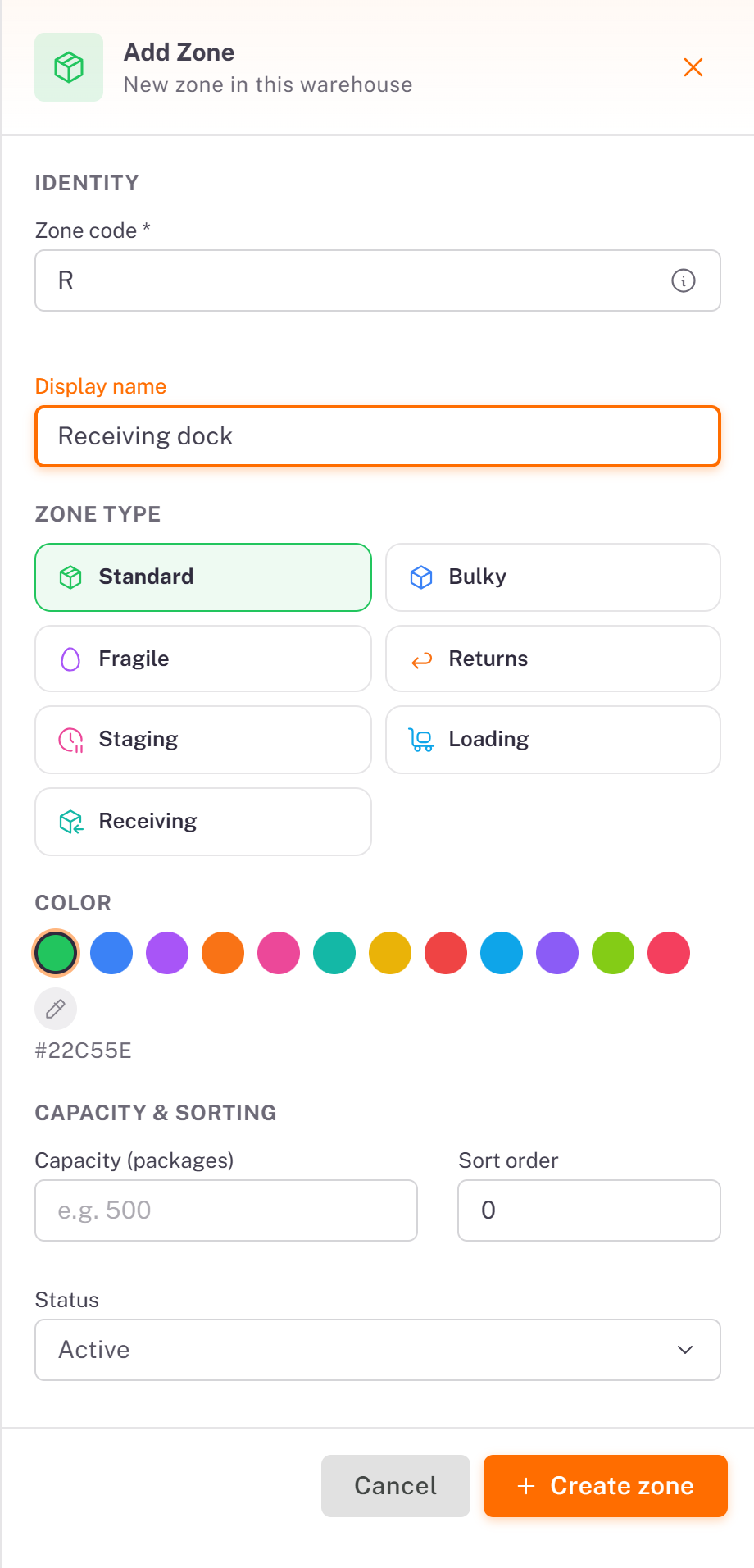Open the custom color eyedropper picker
The width and height of the screenshot is (754, 1568).
(56, 1009)
